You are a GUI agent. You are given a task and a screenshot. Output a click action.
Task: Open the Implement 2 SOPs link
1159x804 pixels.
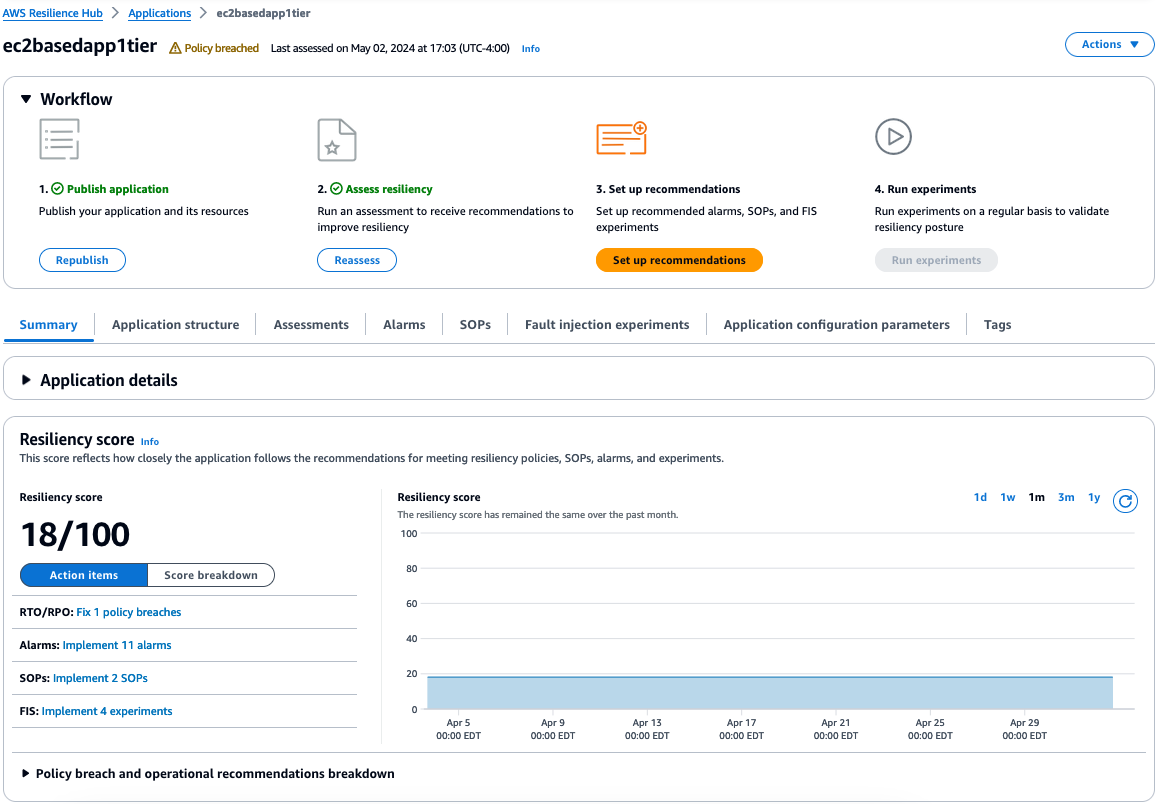coord(100,678)
